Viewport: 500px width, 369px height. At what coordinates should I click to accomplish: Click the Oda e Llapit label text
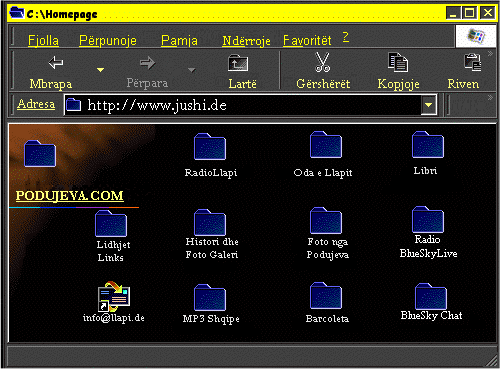[323, 173]
